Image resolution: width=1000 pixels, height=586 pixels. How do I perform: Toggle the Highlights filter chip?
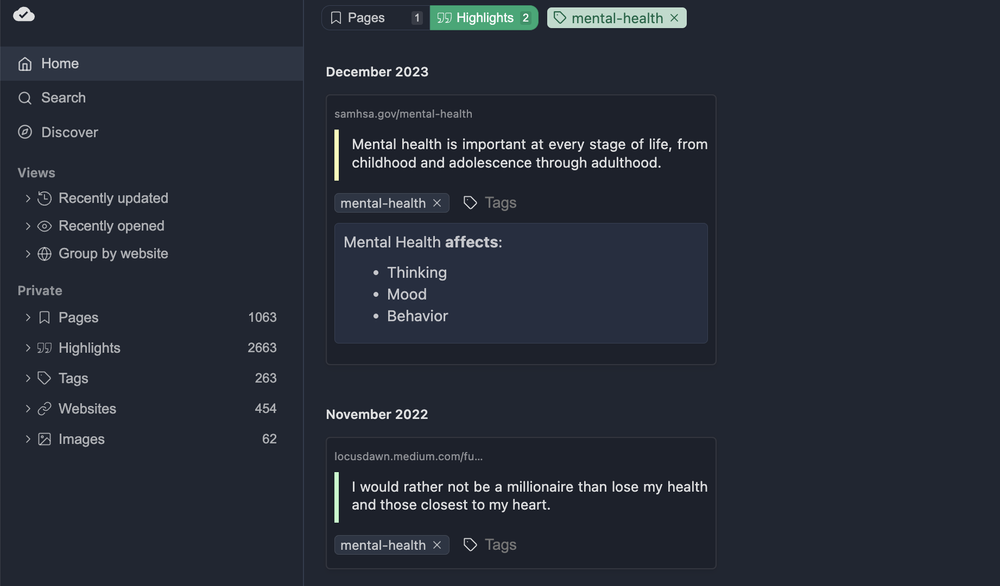pos(483,17)
